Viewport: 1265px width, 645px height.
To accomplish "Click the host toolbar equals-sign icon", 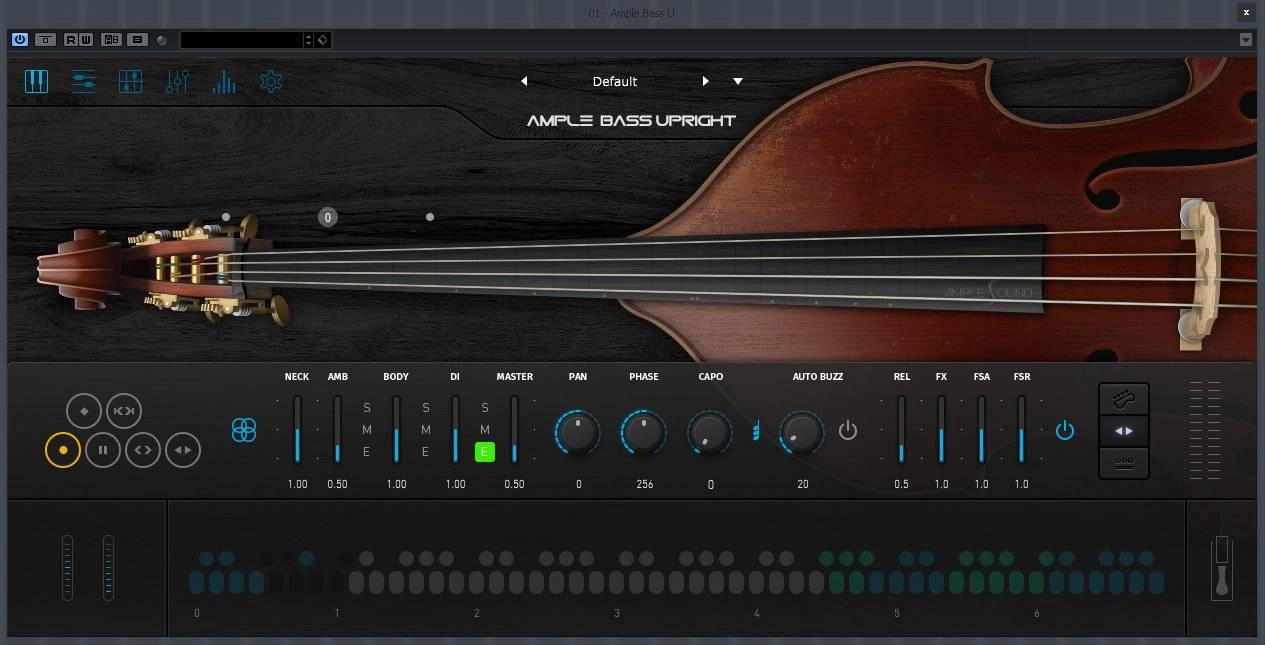I will 138,39.
